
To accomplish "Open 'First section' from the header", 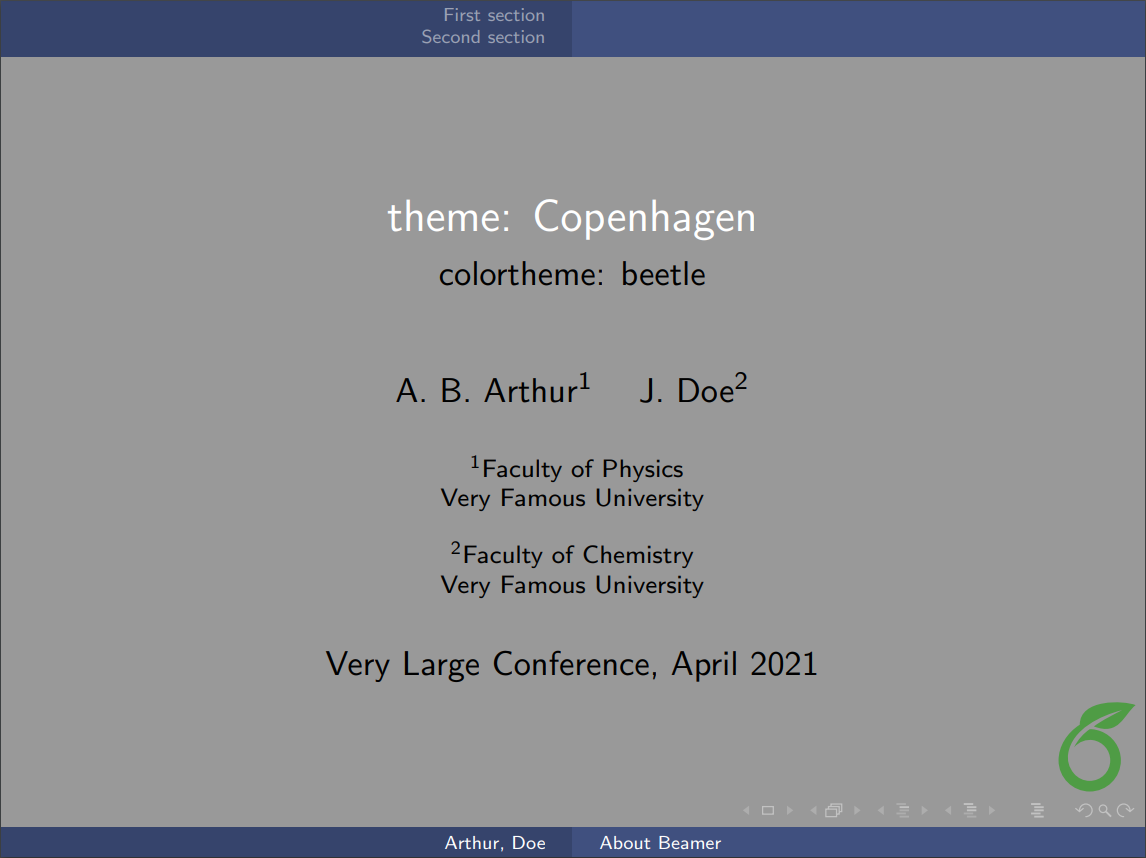I will [x=493, y=15].
